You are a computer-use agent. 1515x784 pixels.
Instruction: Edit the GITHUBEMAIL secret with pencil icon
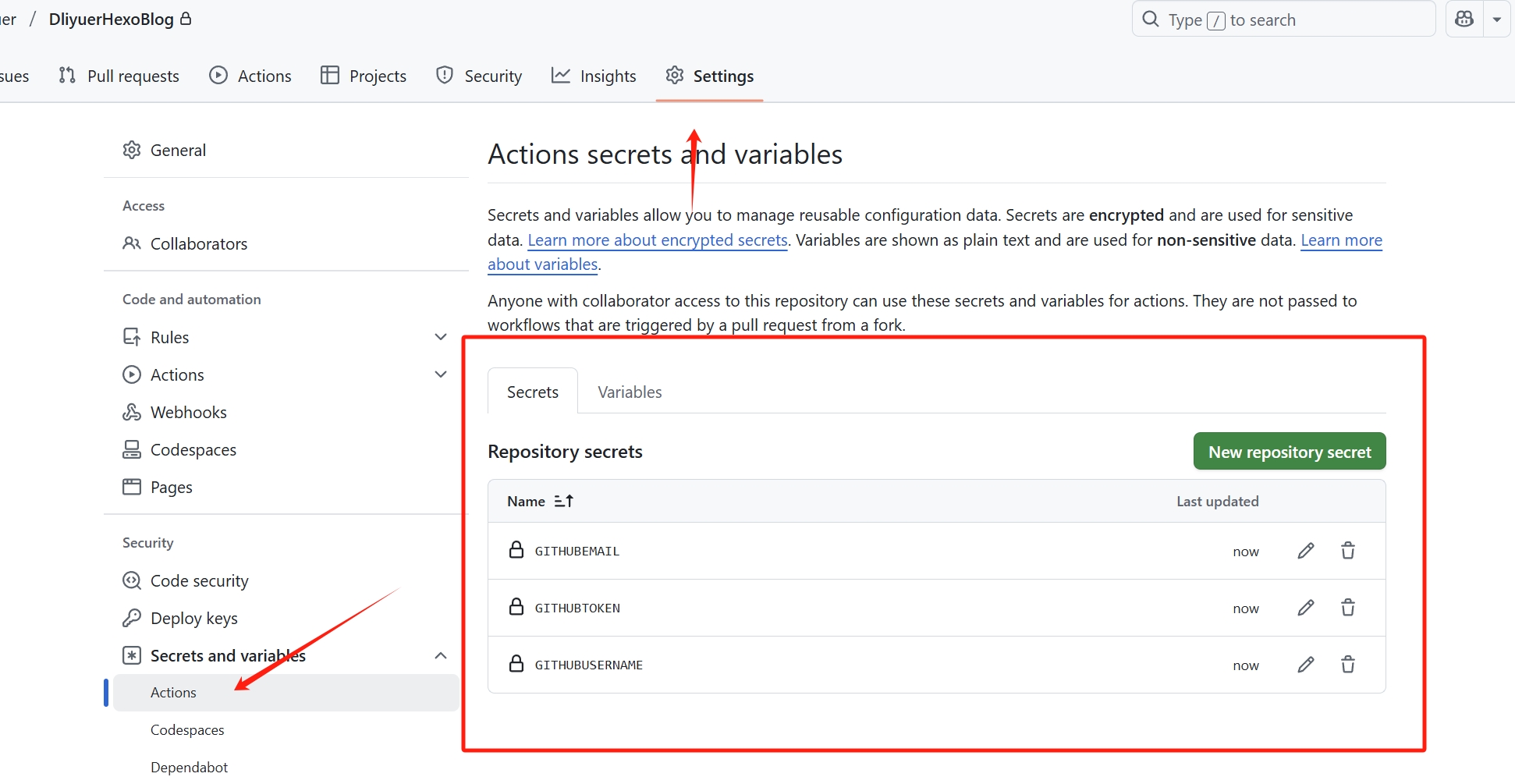[x=1306, y=551]
